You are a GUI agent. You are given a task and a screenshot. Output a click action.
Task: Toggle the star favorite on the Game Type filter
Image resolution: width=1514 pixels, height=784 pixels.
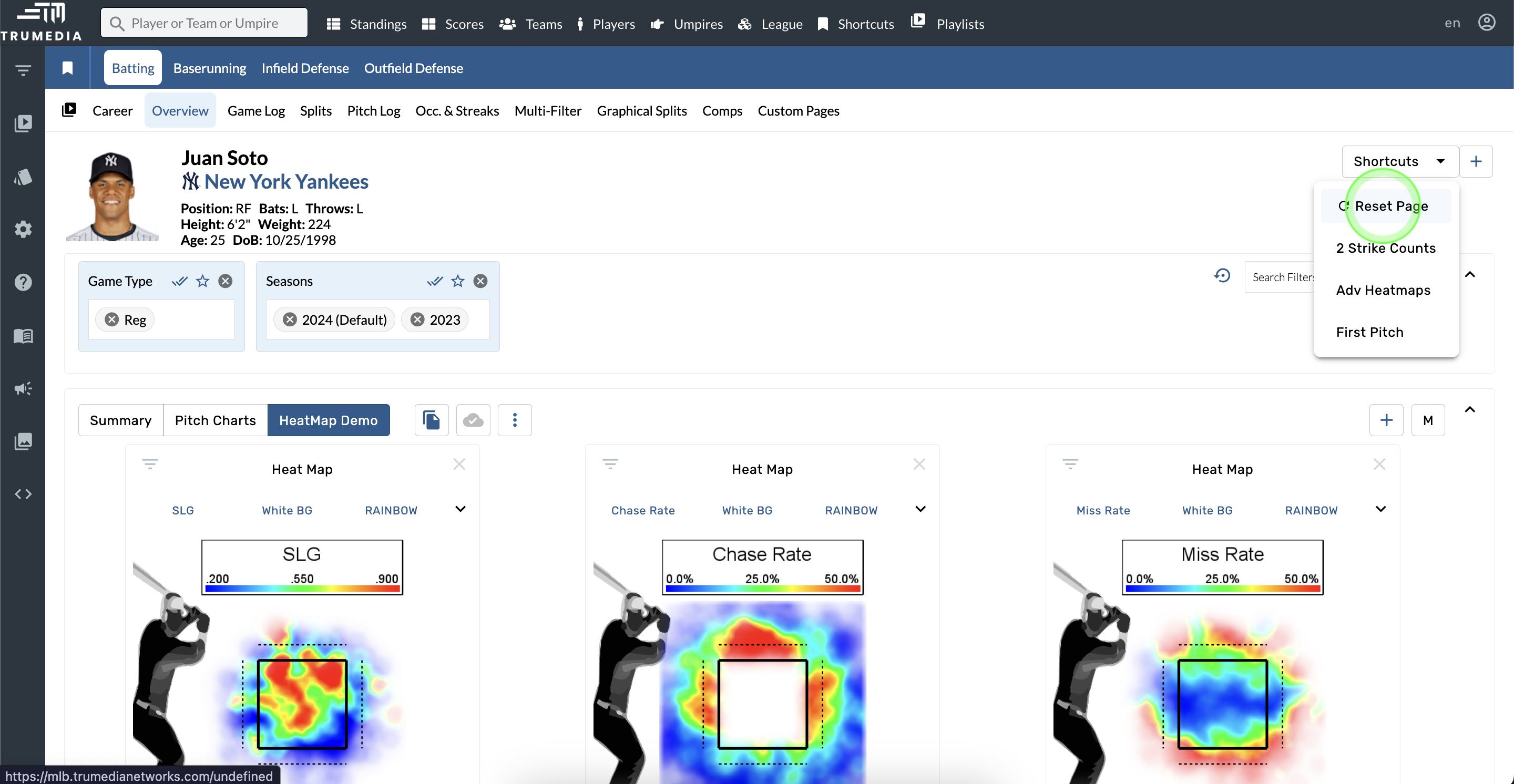tap(202, 281)
